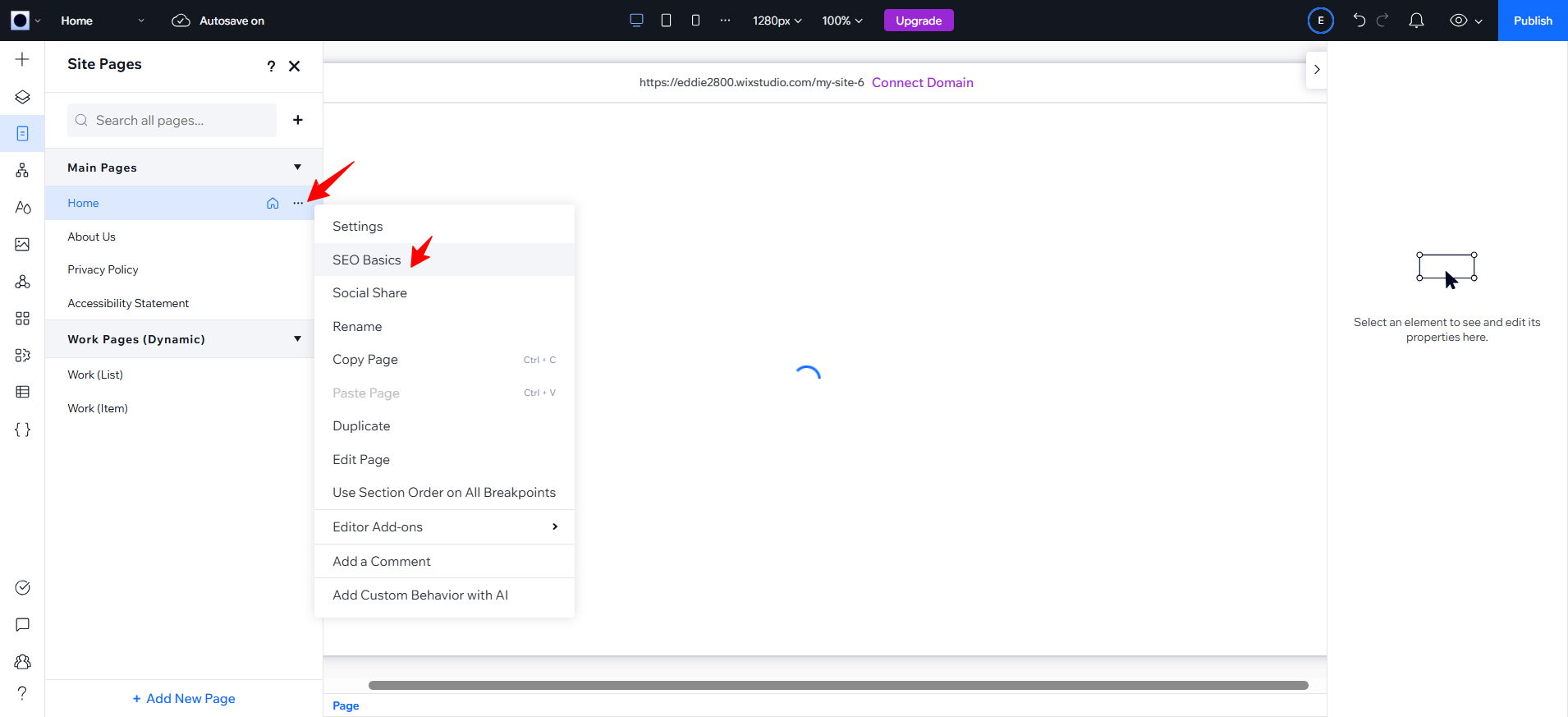Image resolution: width=1568 pixels, height=717 pixels.
Task: Click the Upgrade button
Action: click(919, 21)
